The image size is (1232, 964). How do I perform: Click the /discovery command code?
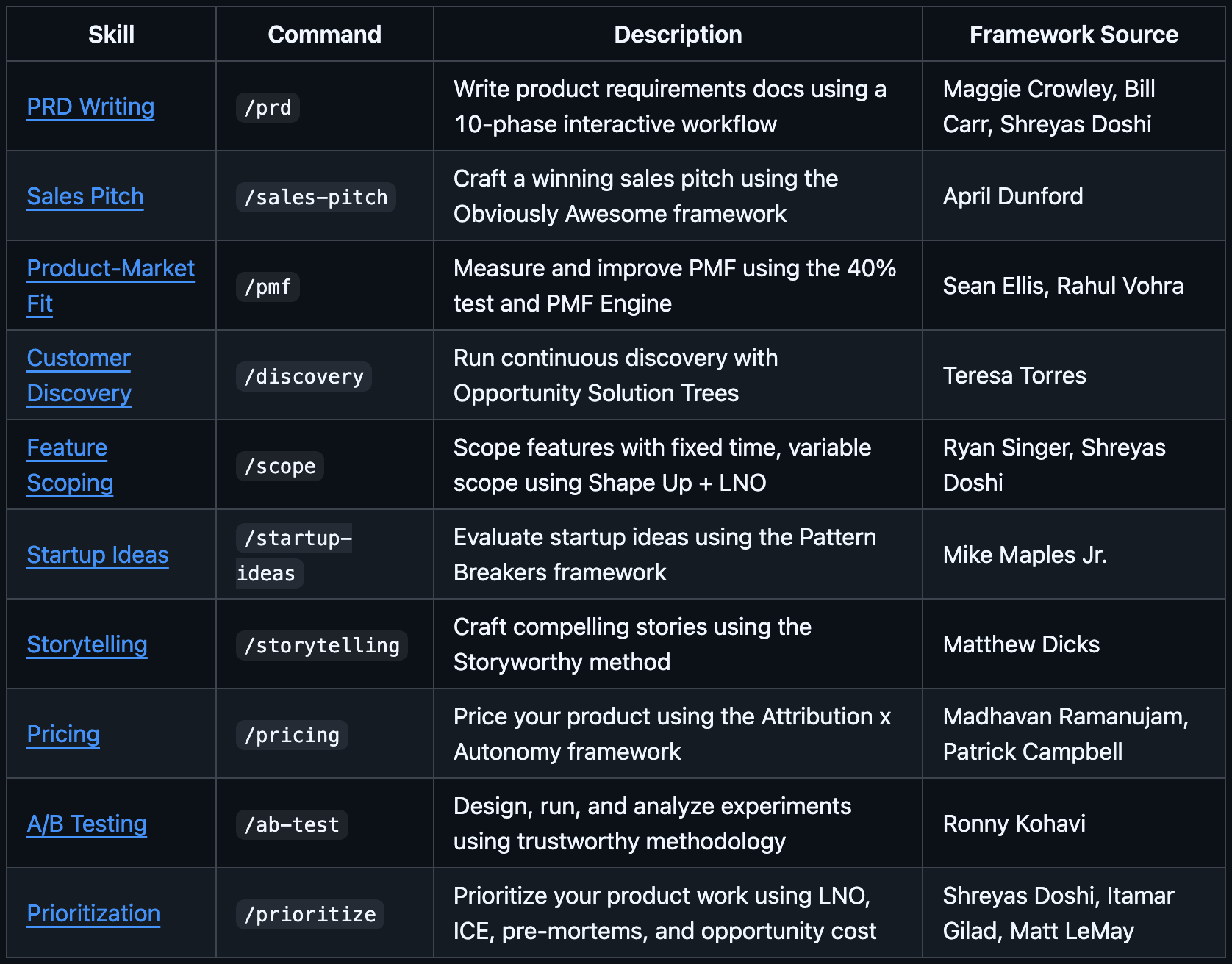304,376
